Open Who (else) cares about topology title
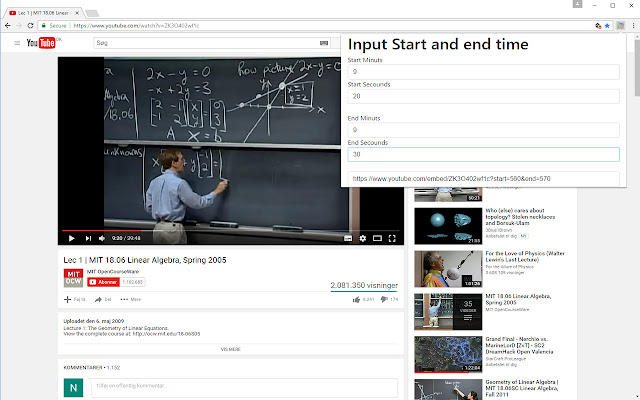Viewport: 640px width, 400px height. pos(520,217)
